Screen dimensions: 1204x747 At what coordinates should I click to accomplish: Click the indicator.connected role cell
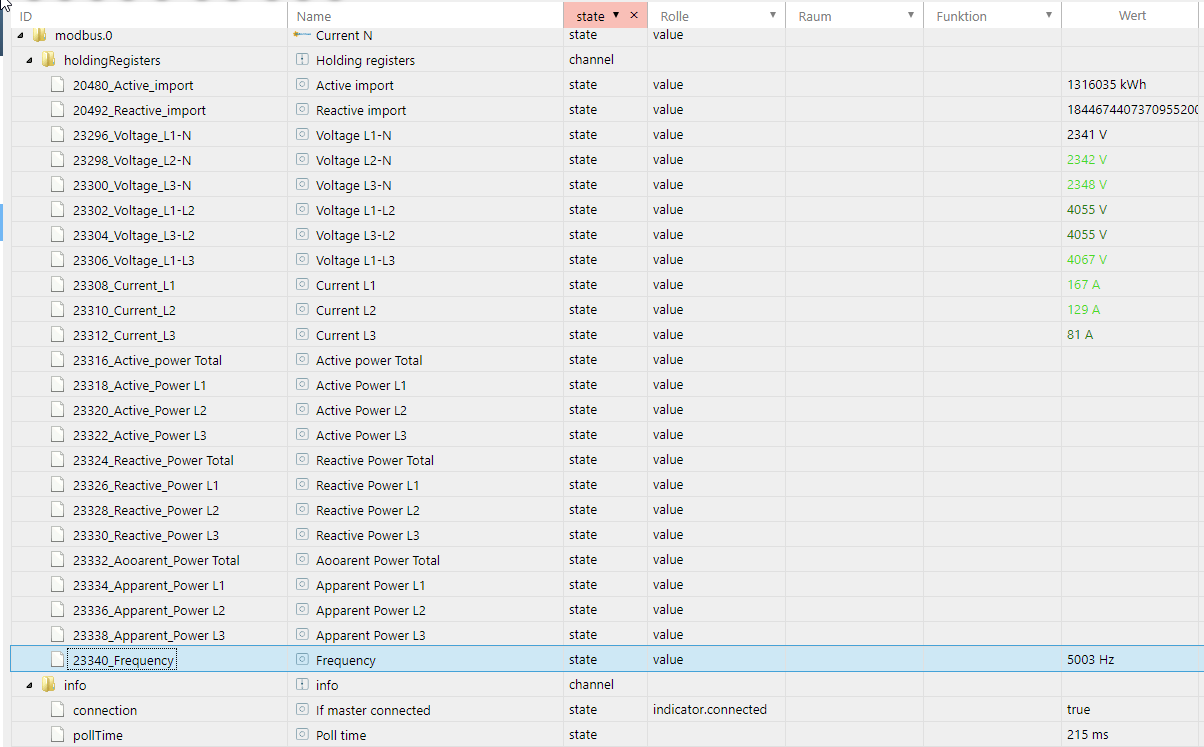coord(716,710)
